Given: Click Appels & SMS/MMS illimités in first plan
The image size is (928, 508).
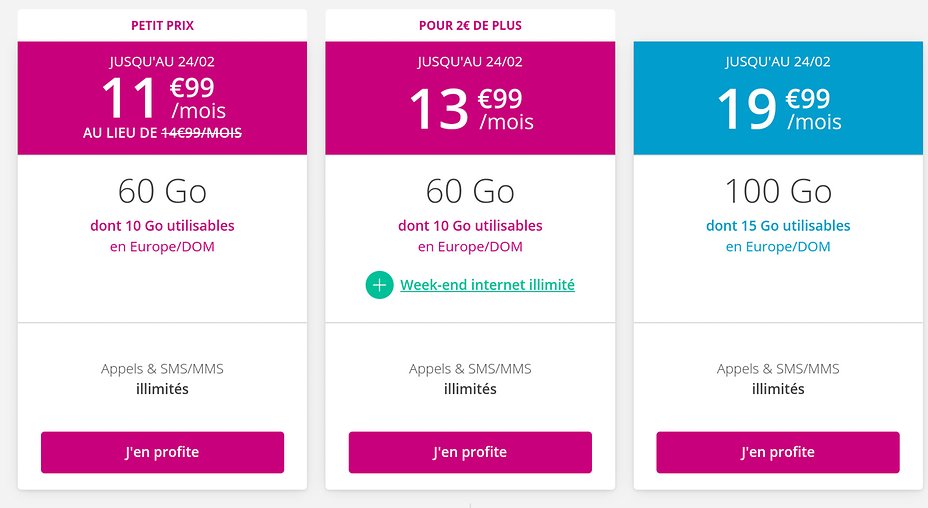Looking at the screenshot, I should tap(162, 379).
